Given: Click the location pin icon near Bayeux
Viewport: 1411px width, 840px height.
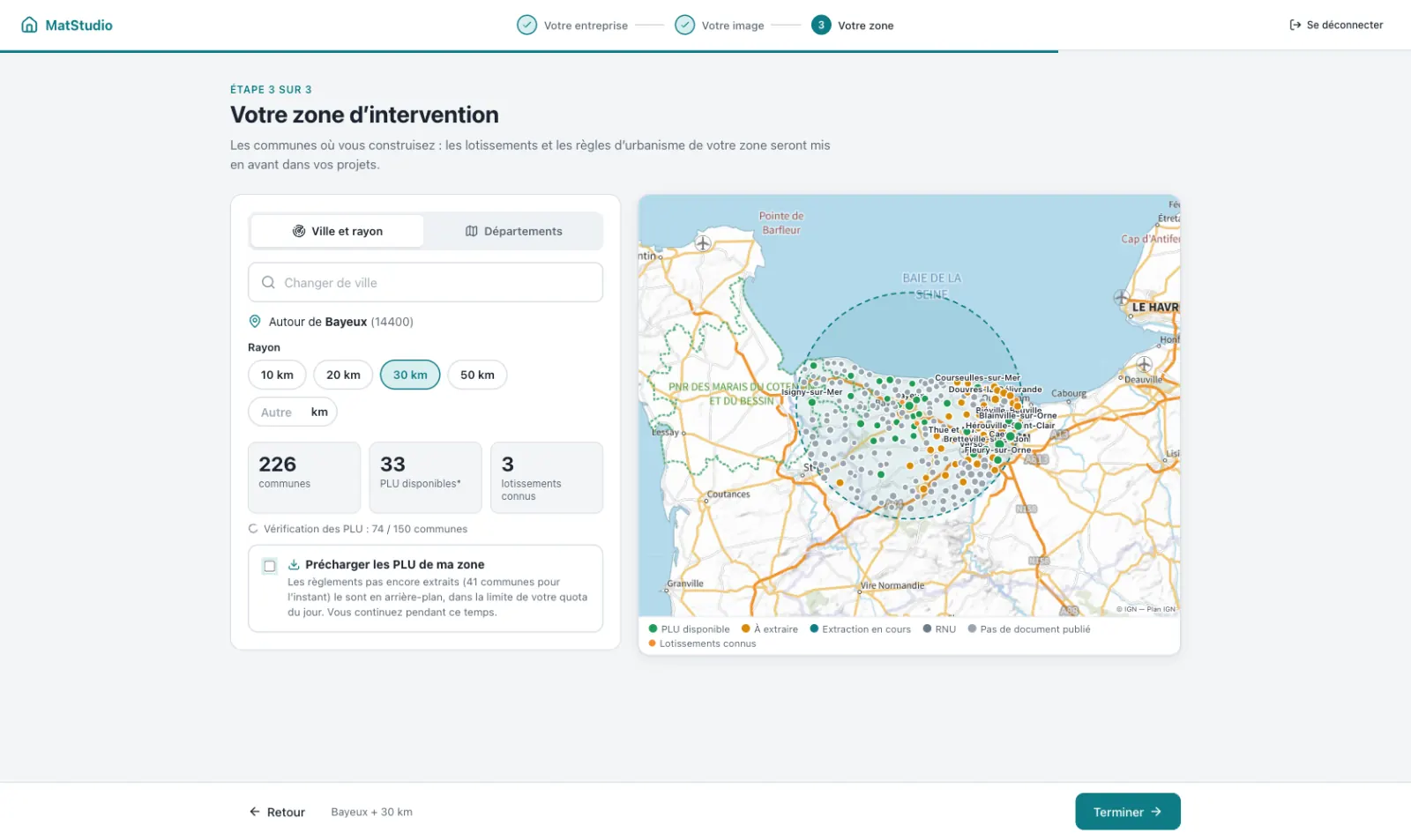Looking at the screenshot, I should pyautogui.click(x=255, y=322).
